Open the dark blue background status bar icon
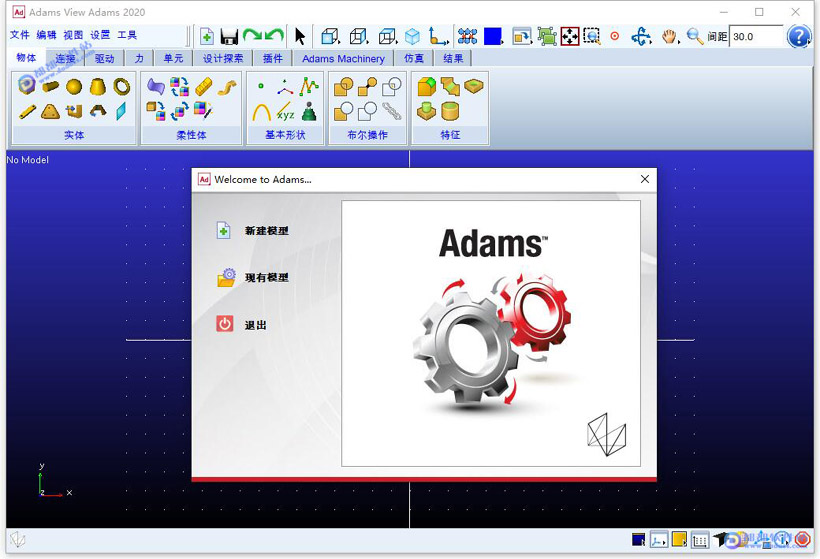The height and width of the screenshot is (559, 820). (638, 539)
